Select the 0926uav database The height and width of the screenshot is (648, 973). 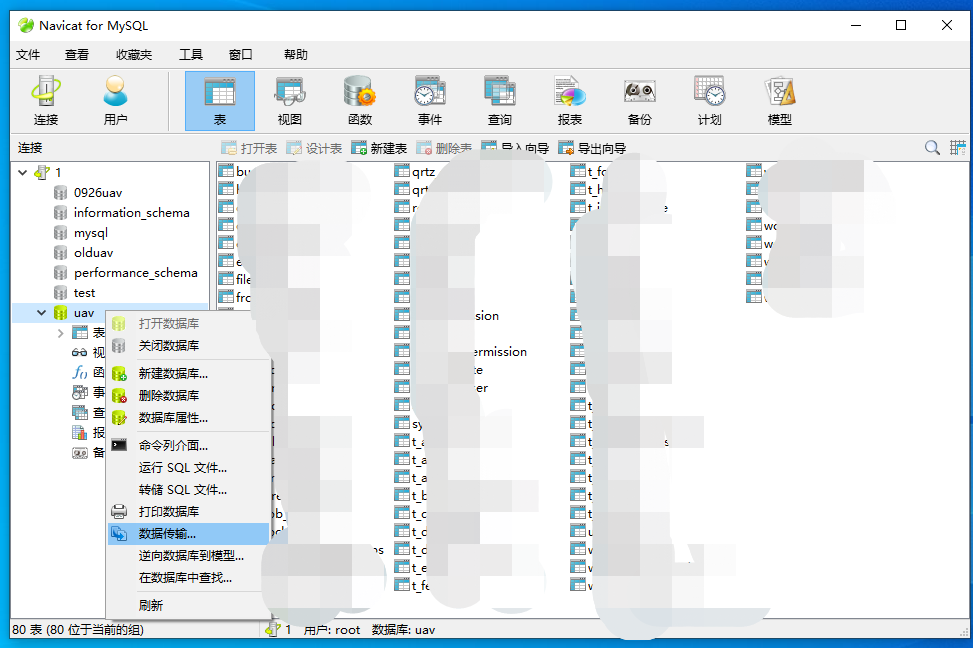pyautogui.click(x=98, y=192)
